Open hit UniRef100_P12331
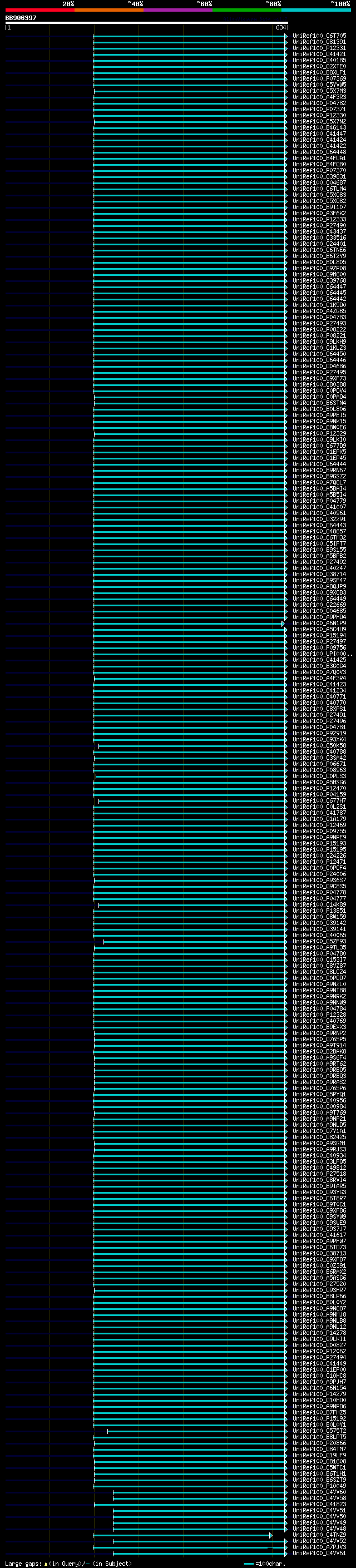The image size is (356, 1568). 319,48
